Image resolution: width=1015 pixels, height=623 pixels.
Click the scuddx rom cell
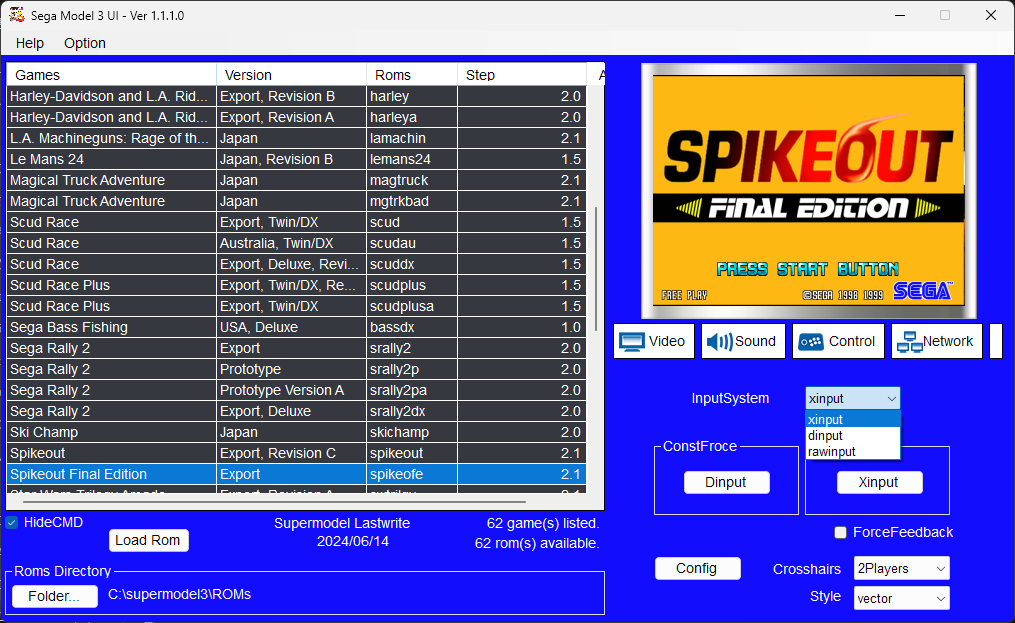click(412, 264)
